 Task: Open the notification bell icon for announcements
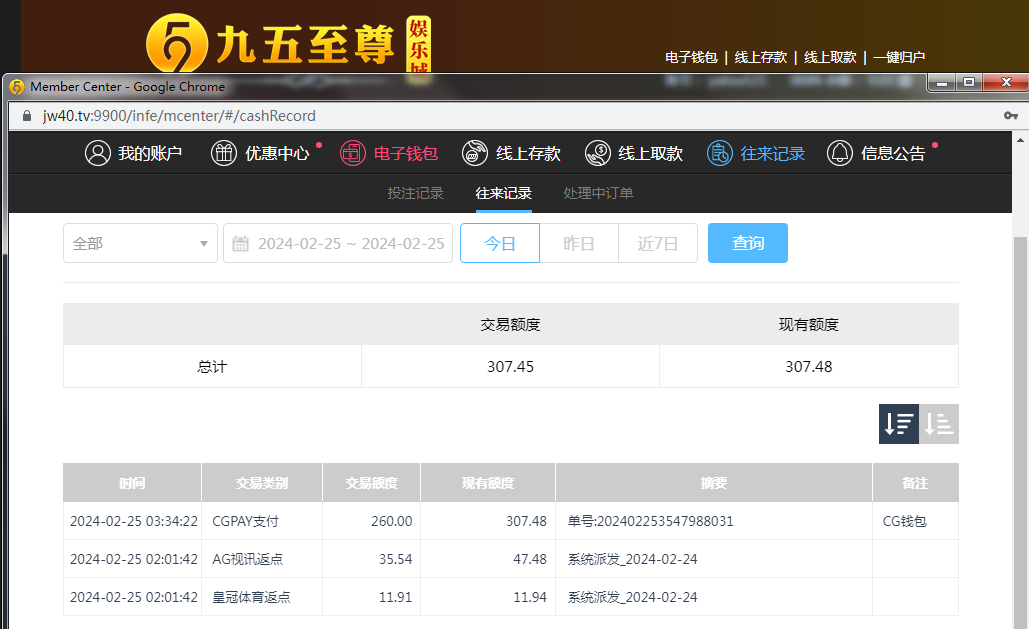pos(840,153)
